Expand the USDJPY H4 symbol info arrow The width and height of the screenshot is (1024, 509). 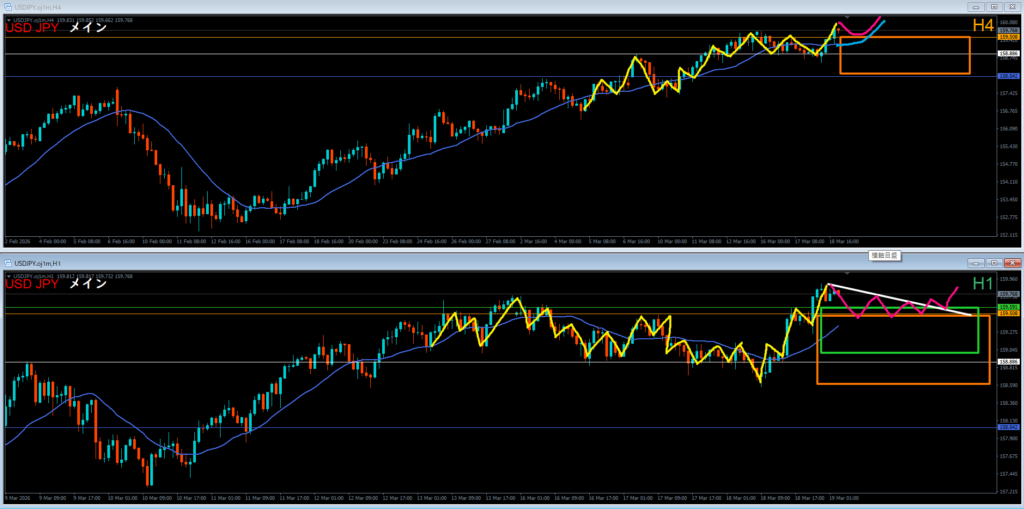pyautogui.click(x=8, y=18)
